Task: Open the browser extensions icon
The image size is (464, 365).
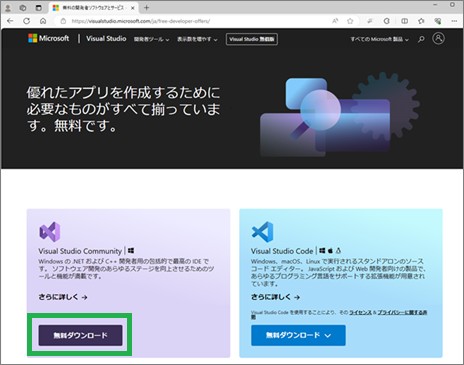Action: point(386,21)
